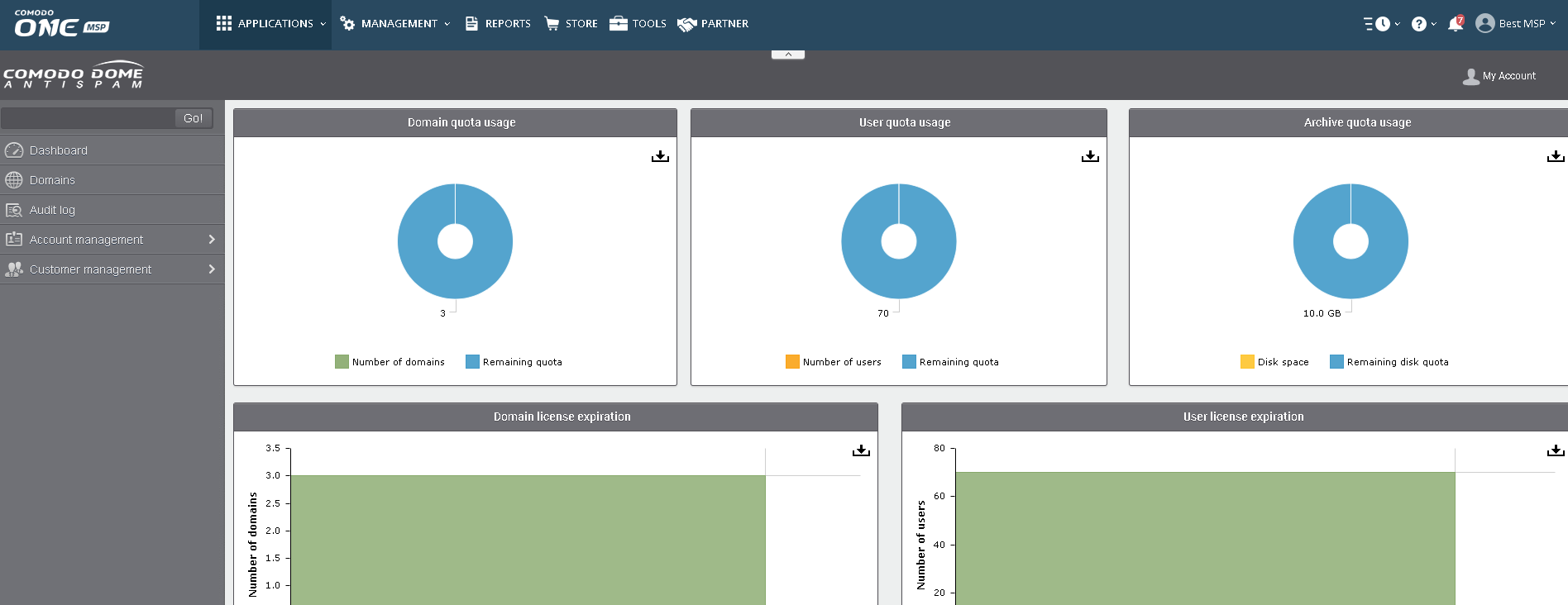Click the Archive quota usage panel header
This screenshot has height=605, width=1568.
tap(1349, 122)
